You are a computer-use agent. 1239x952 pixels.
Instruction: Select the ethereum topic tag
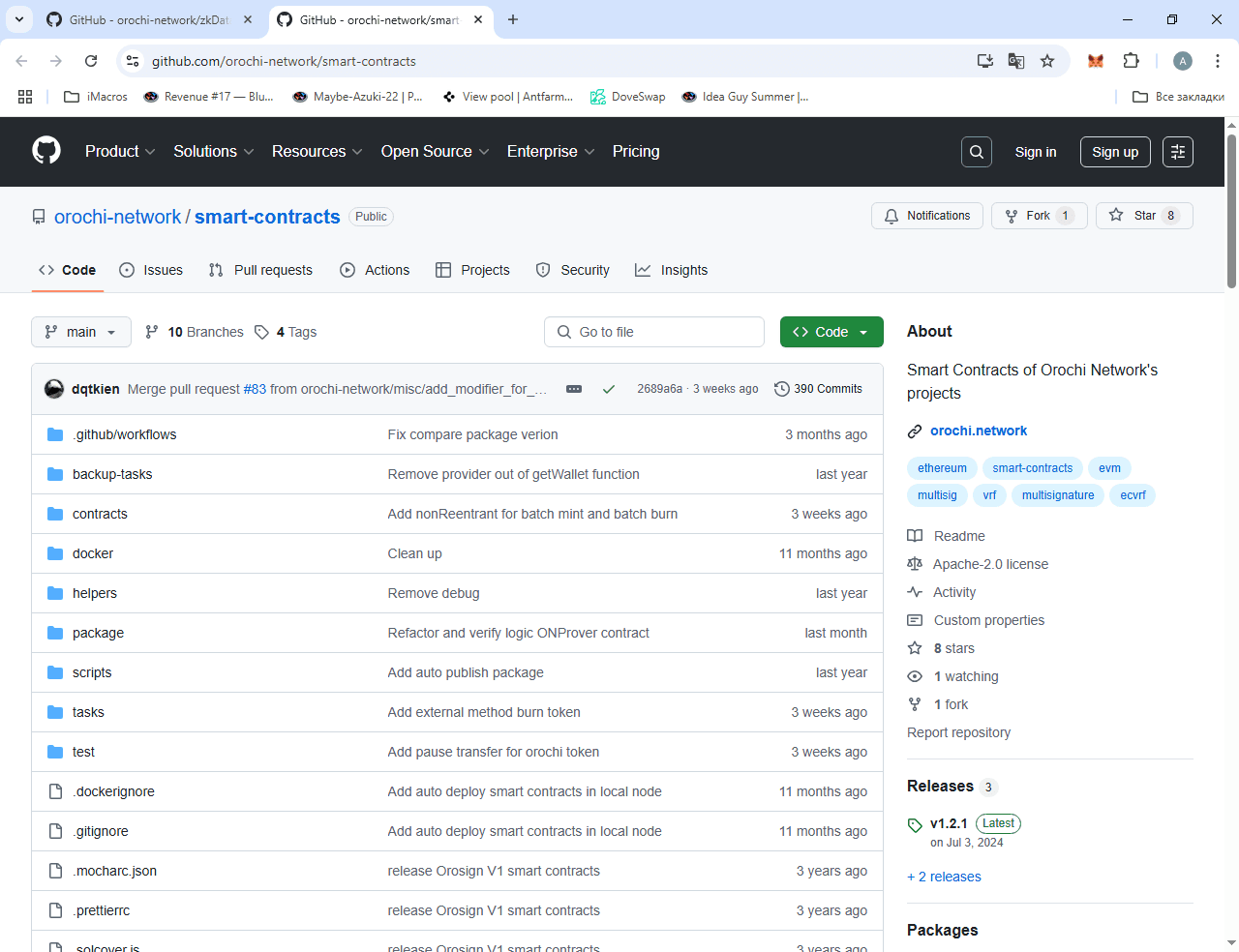[942, 468]
